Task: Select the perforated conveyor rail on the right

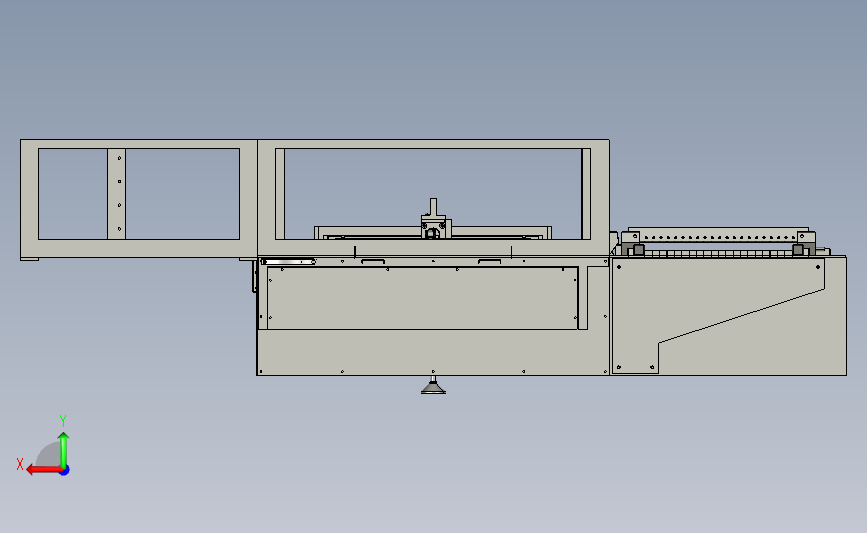Action: 719,237
